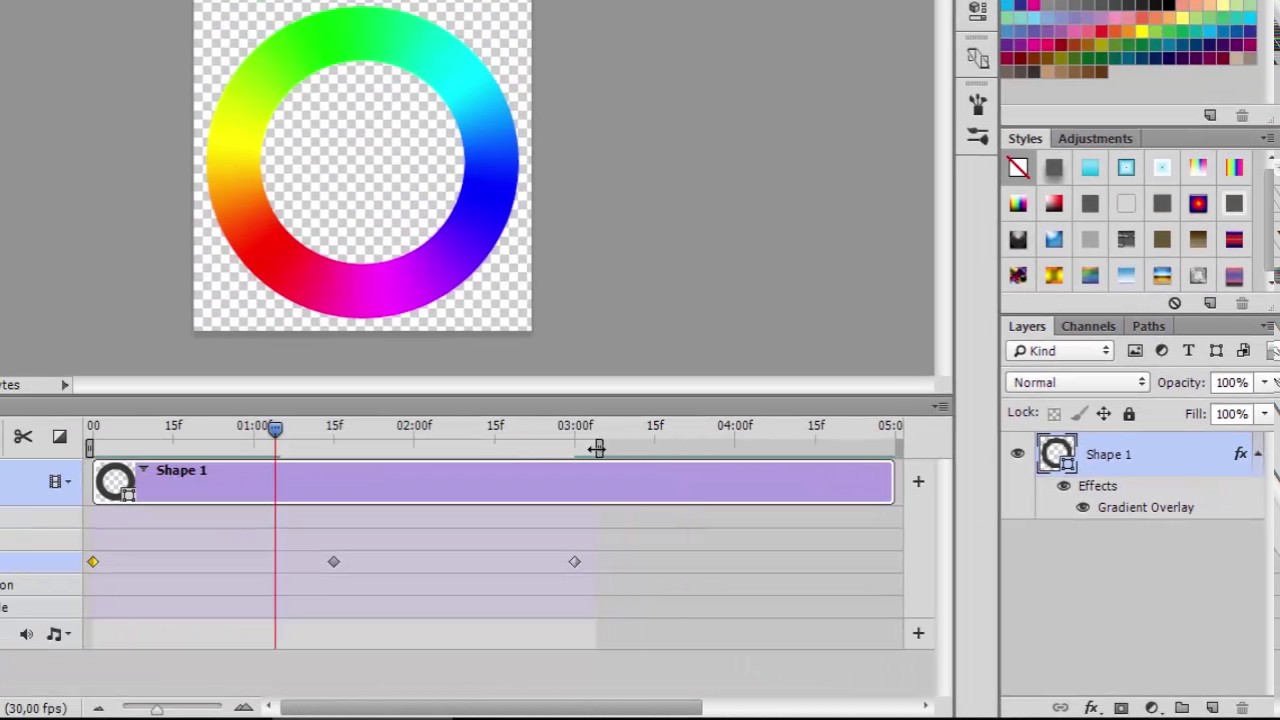Open the Adjustments tab
Viewport: 1280px width, 720px height.
tap(1095, 138)
